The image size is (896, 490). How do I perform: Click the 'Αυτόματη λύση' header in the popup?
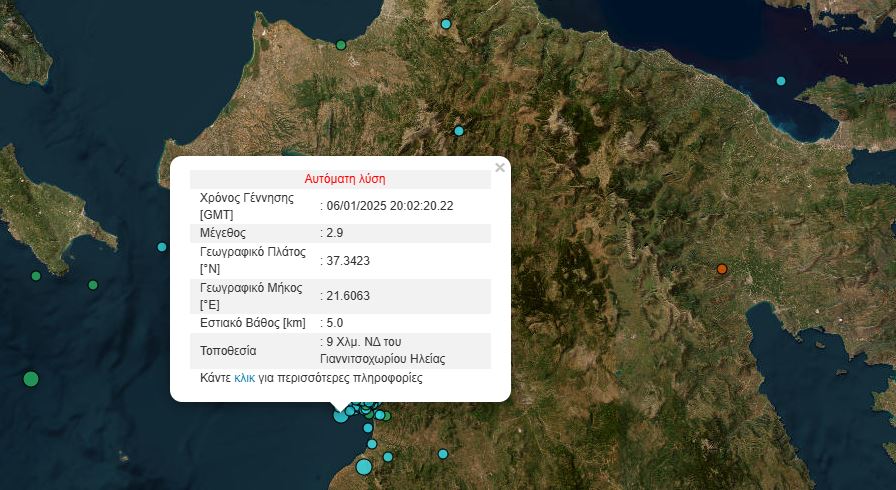(x=344, y=180)
